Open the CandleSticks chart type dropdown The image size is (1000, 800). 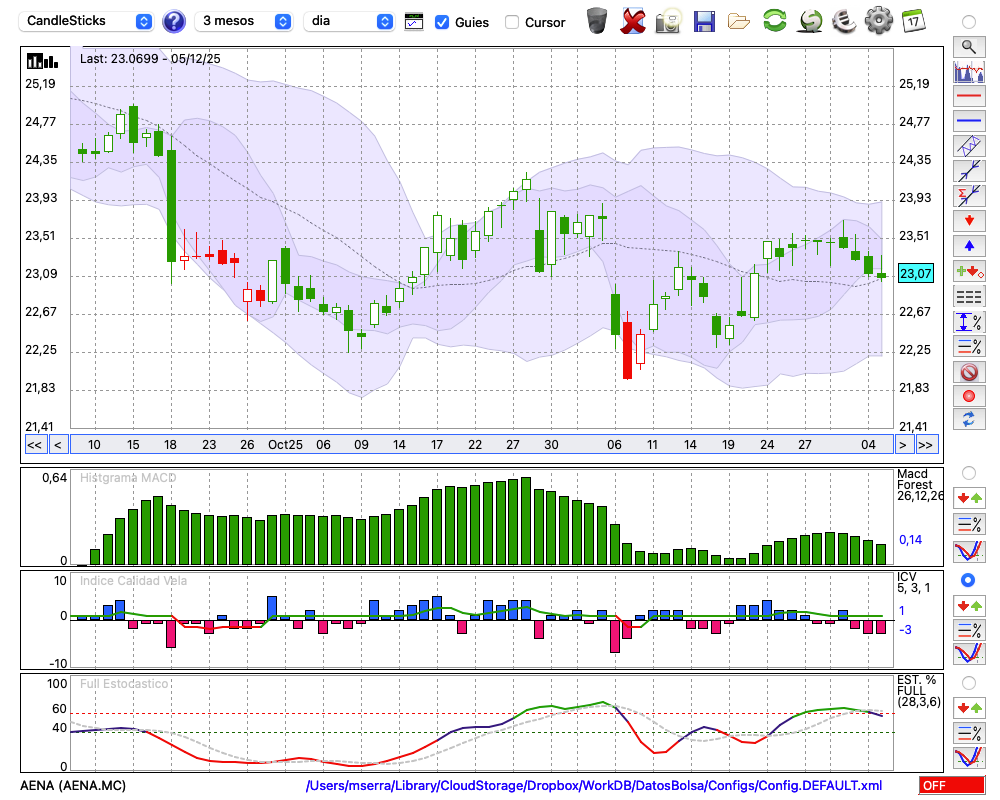click(x=87, y=21)
